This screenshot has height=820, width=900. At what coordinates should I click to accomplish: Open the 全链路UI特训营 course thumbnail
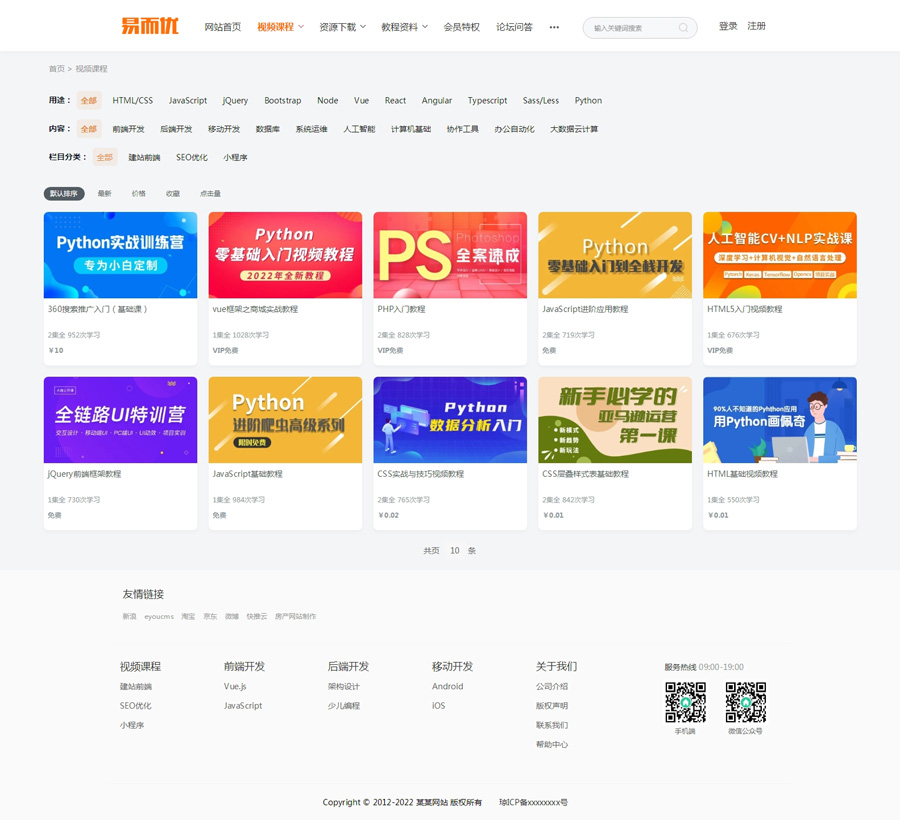120,419
